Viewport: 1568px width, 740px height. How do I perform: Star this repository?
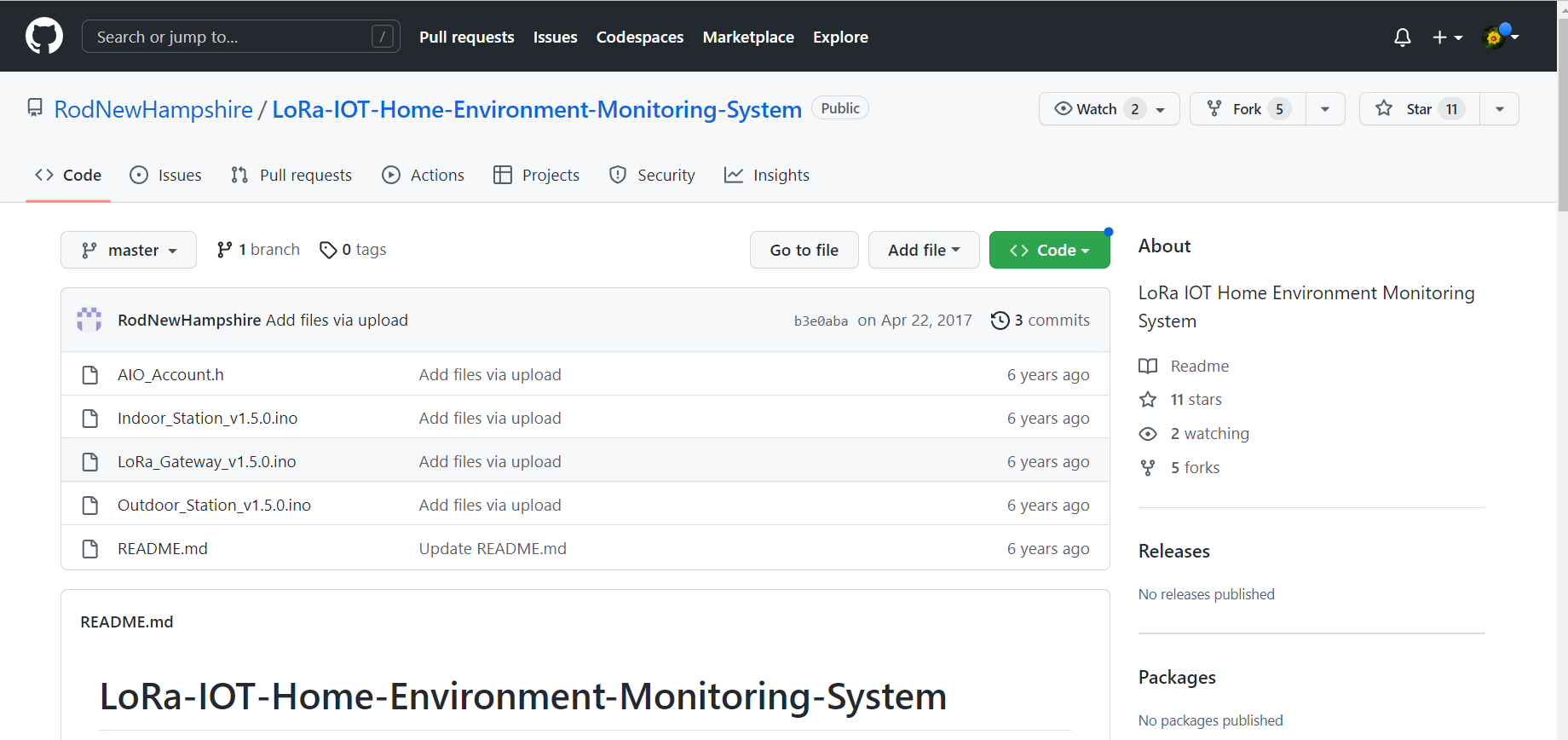point(1420,109)
